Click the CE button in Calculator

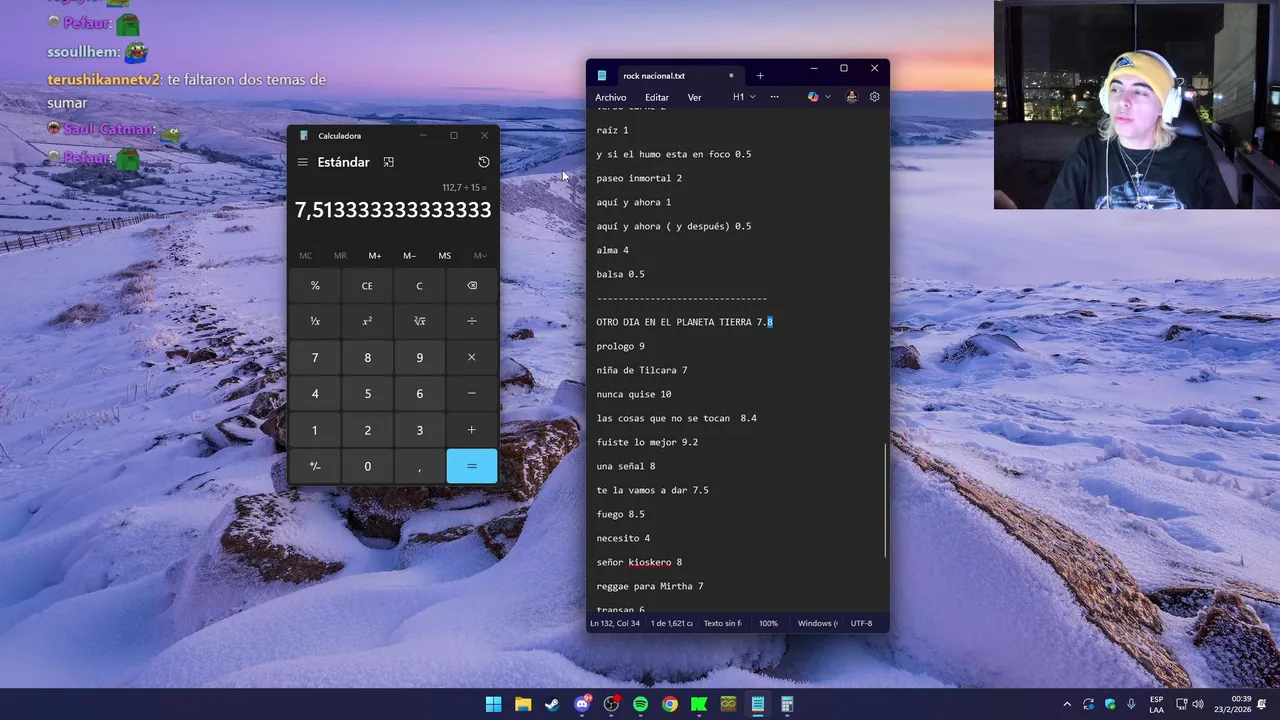click(x=367, y=286)
